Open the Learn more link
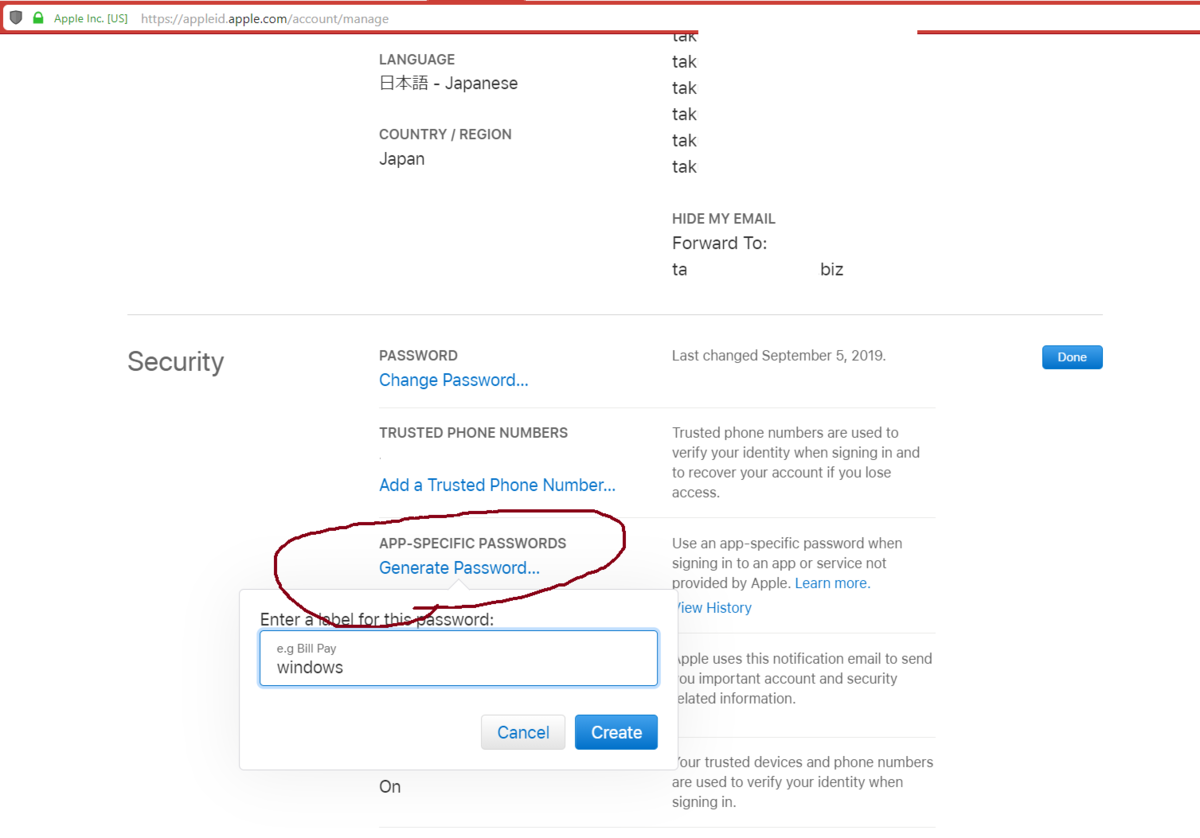 click(x=832, y=583)
